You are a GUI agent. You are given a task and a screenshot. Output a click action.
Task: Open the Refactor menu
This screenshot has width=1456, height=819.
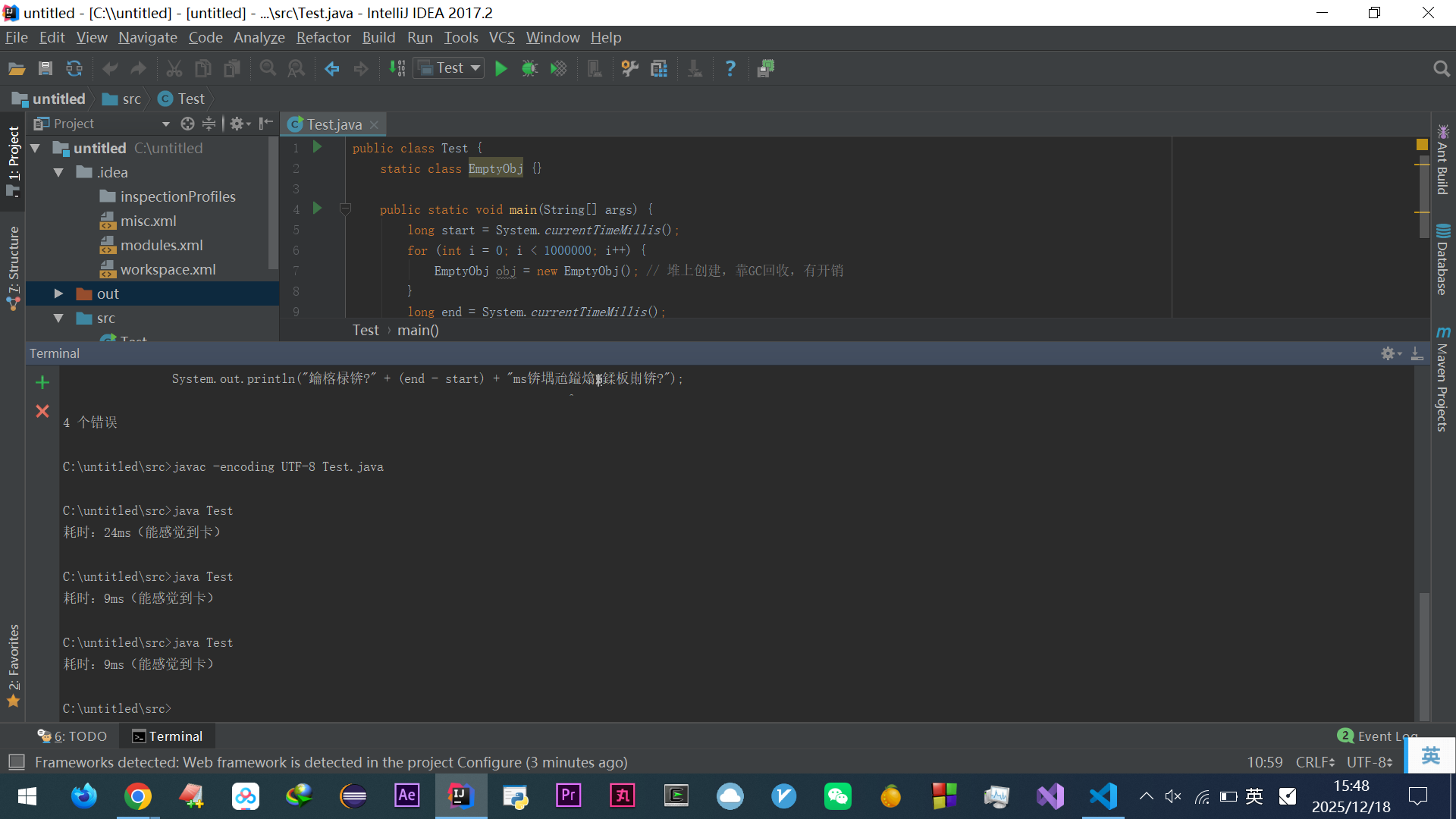tap(323, 37)
